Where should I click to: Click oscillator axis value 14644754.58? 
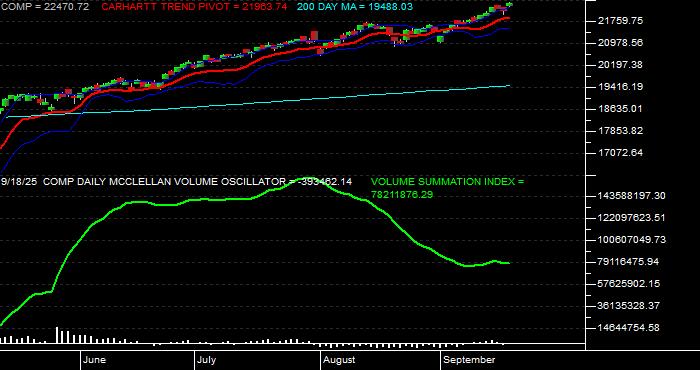tap(628, 328)
